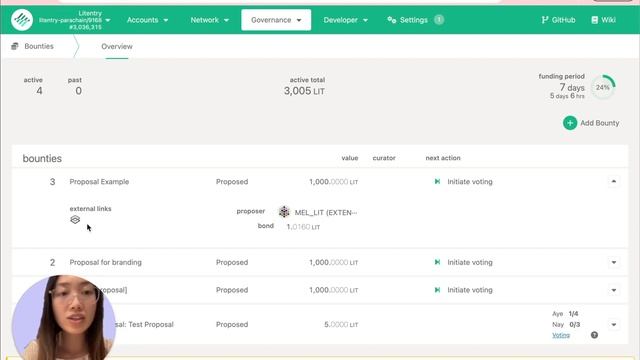
Task: Expand the Proposal for branding row
Action: pos(613,262)
